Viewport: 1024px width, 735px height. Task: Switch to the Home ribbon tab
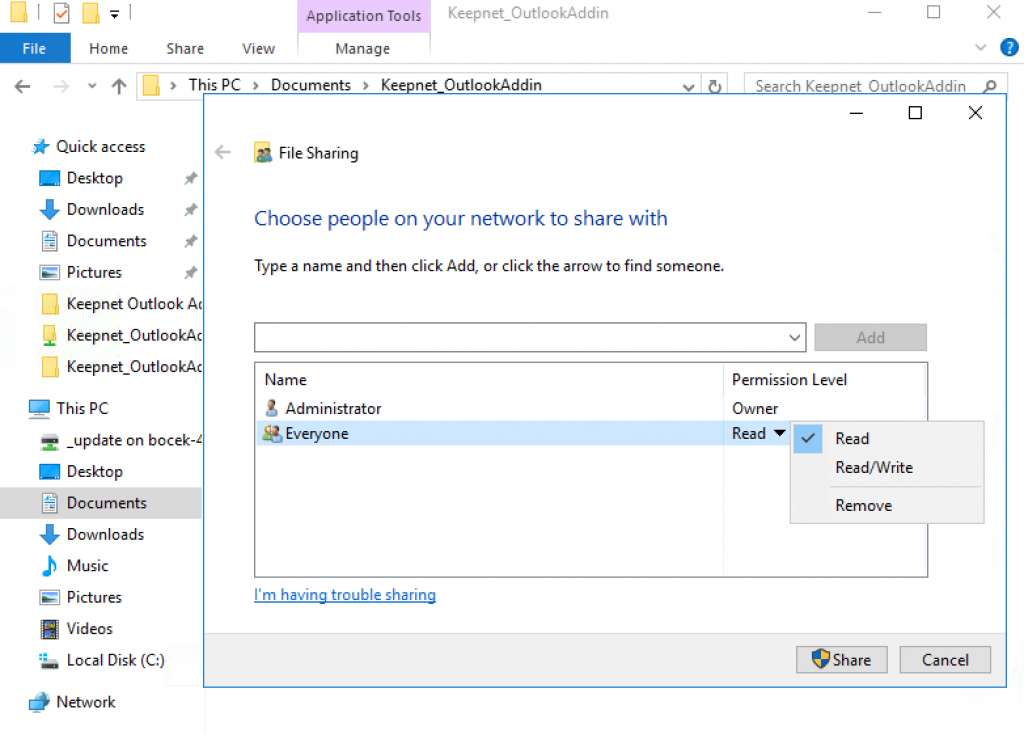pos(108,48)
